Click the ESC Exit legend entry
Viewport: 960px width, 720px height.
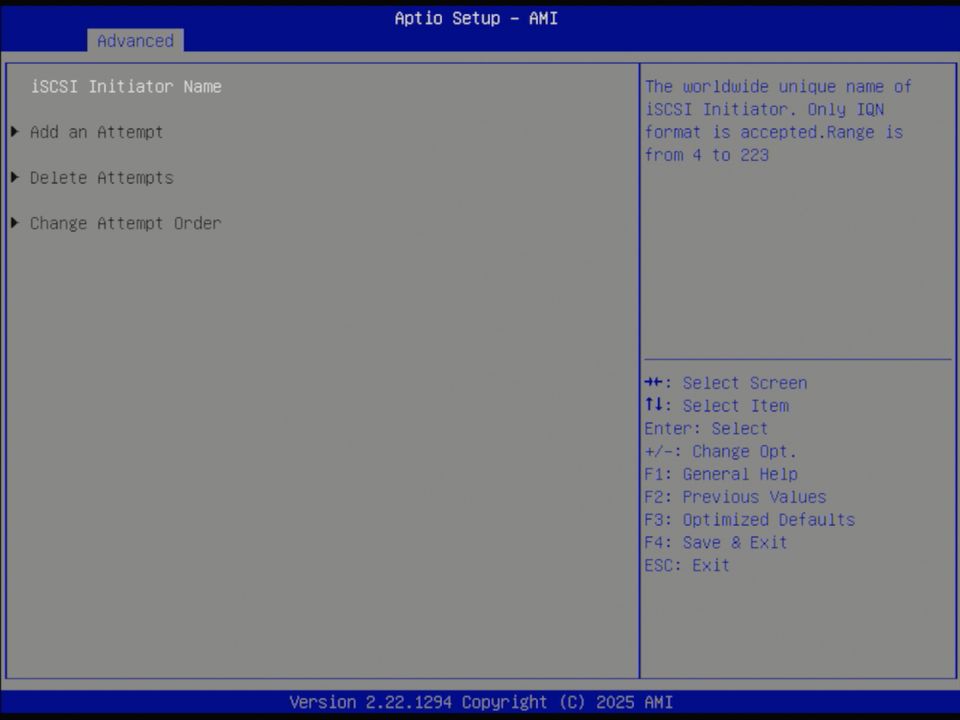point(686,565)
